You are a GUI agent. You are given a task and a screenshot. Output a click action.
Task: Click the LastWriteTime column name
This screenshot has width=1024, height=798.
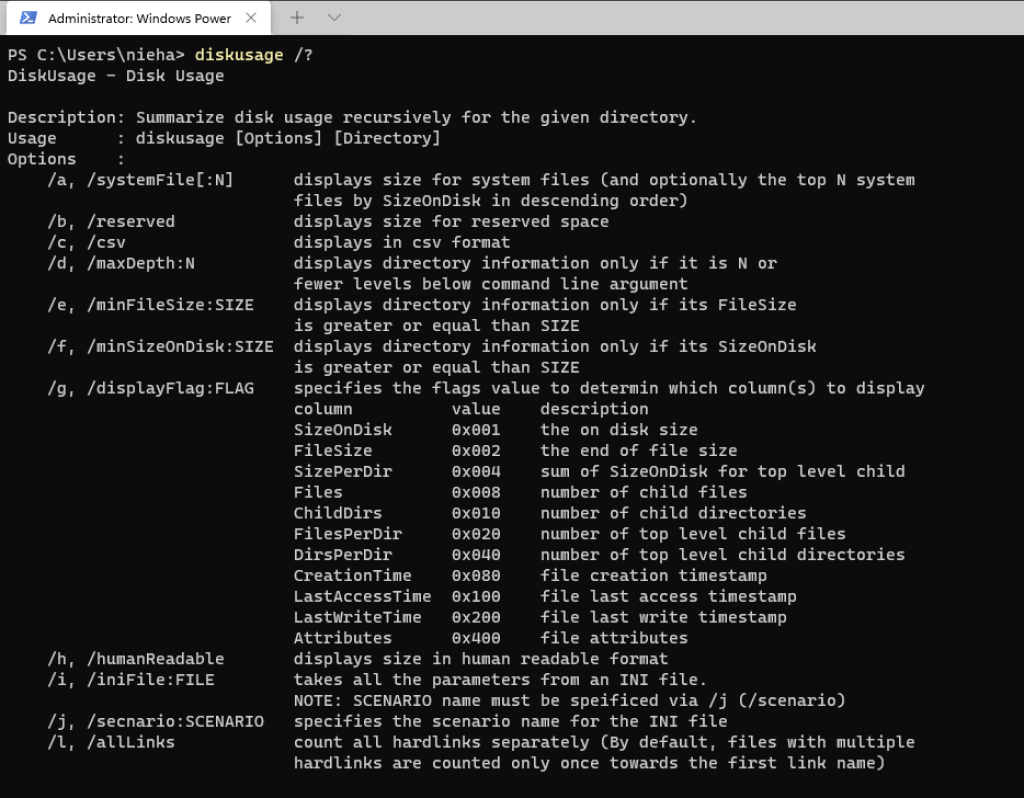[357, 617]
